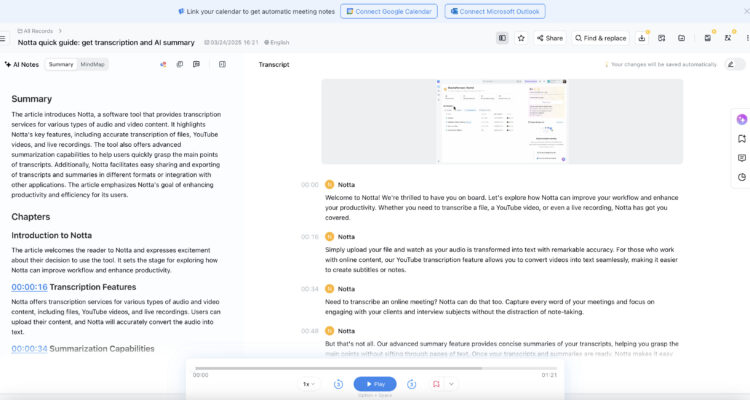Screen dimensions: 750x400
Task: Click the 'Welcome to Notta!' transcript paragraph
Action: (x=502, y=208)
